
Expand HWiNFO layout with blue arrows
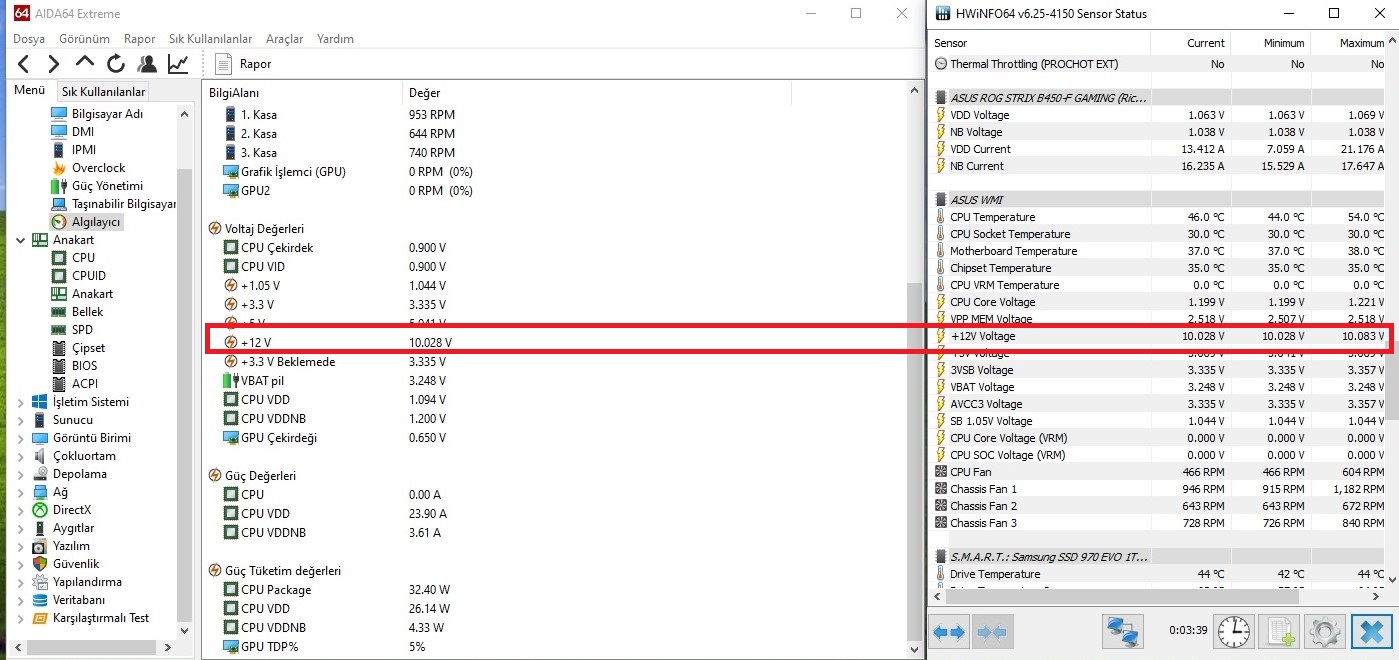point(948,632)
